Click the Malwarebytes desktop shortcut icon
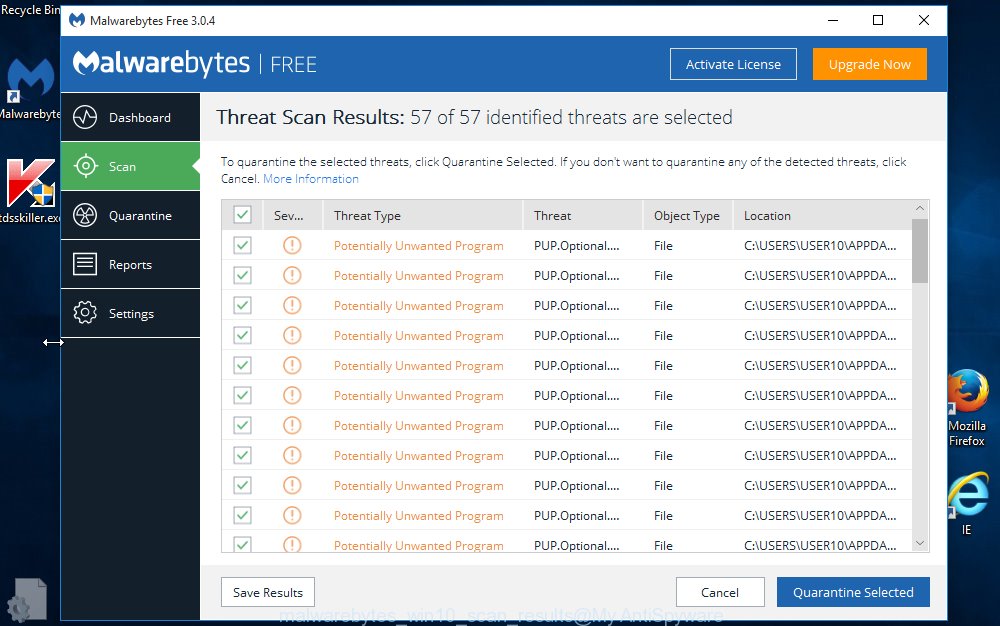This screenshot has width=1000, height=626. click(30, 79)
